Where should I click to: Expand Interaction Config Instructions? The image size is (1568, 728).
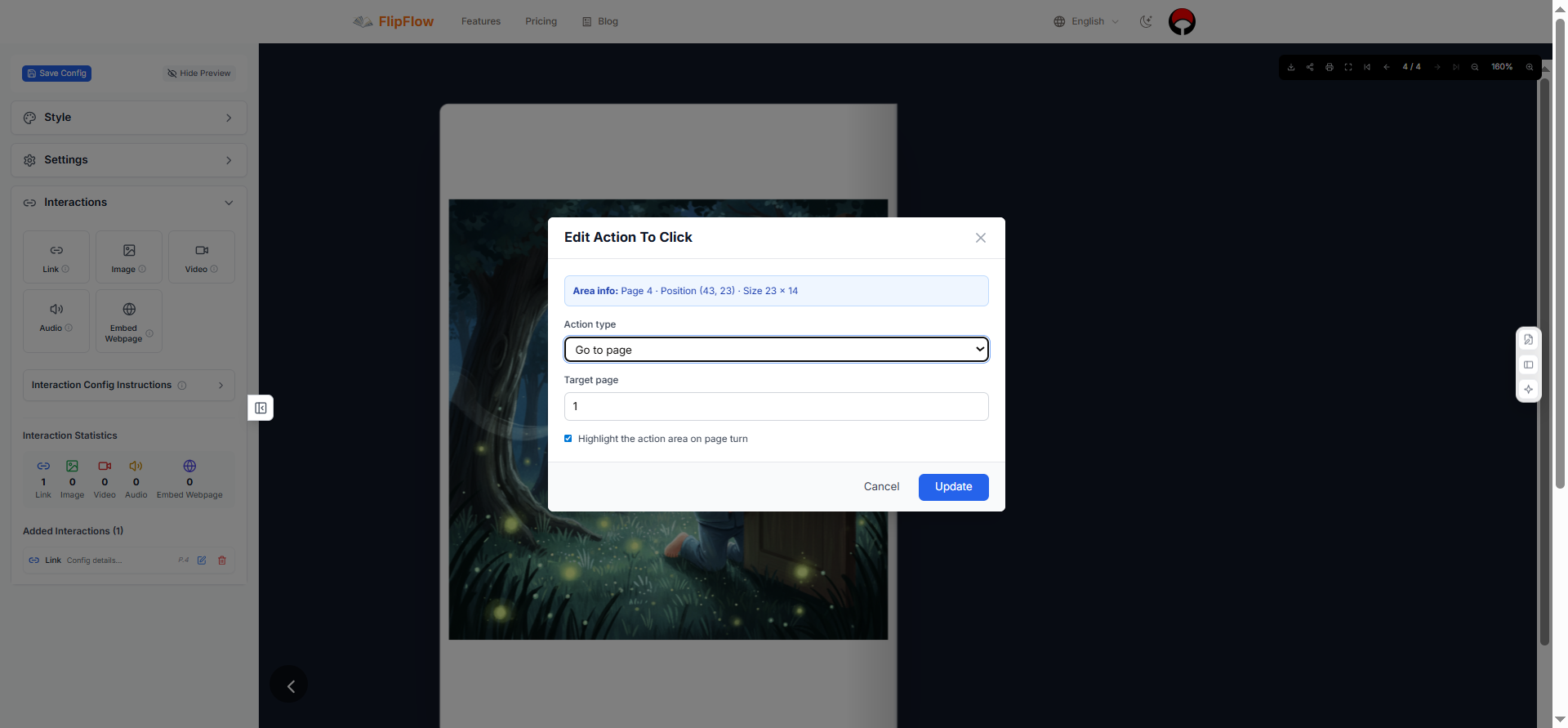(129, 386)
